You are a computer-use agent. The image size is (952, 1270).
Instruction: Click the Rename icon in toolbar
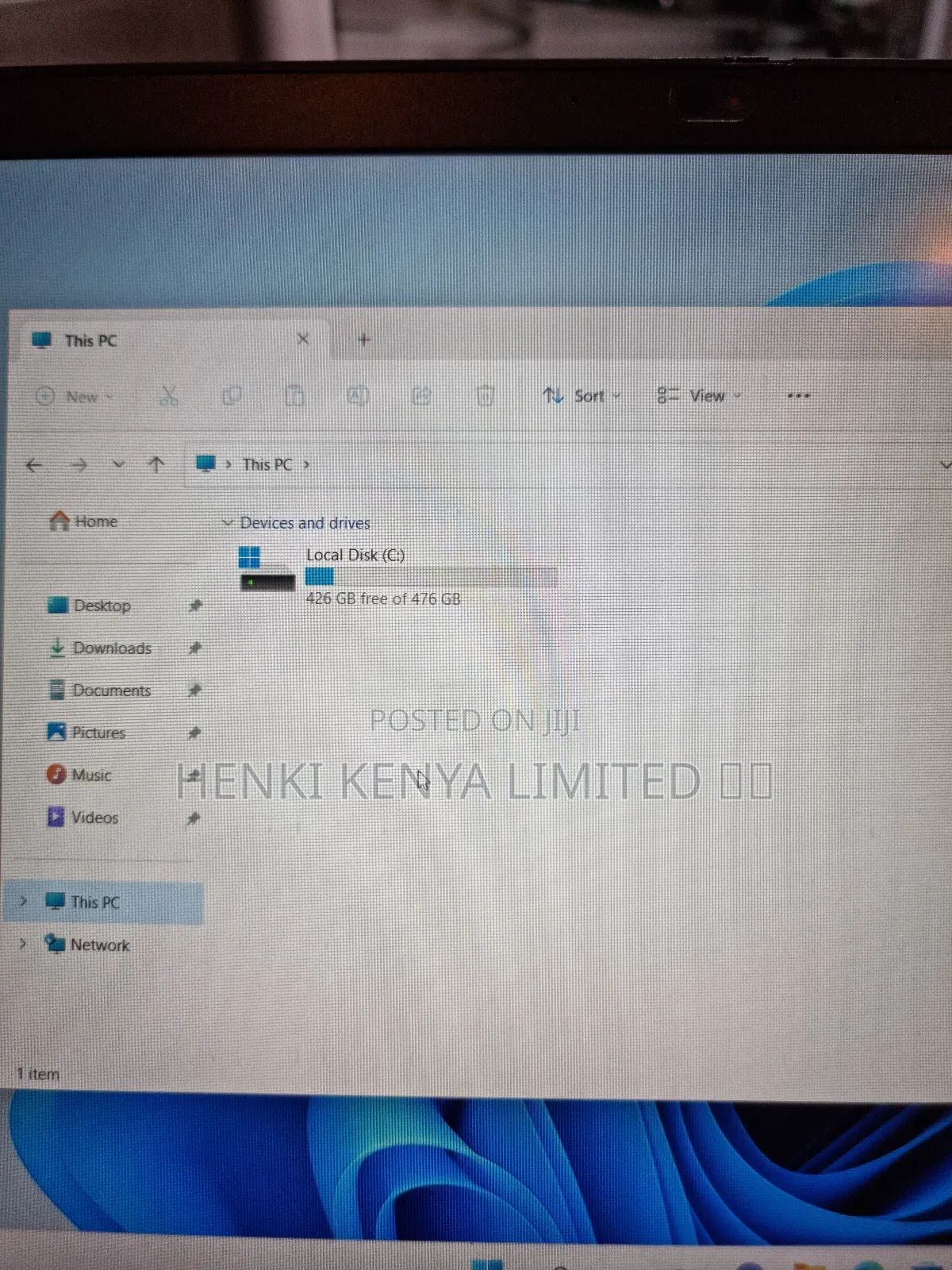[x=358, y=395]
